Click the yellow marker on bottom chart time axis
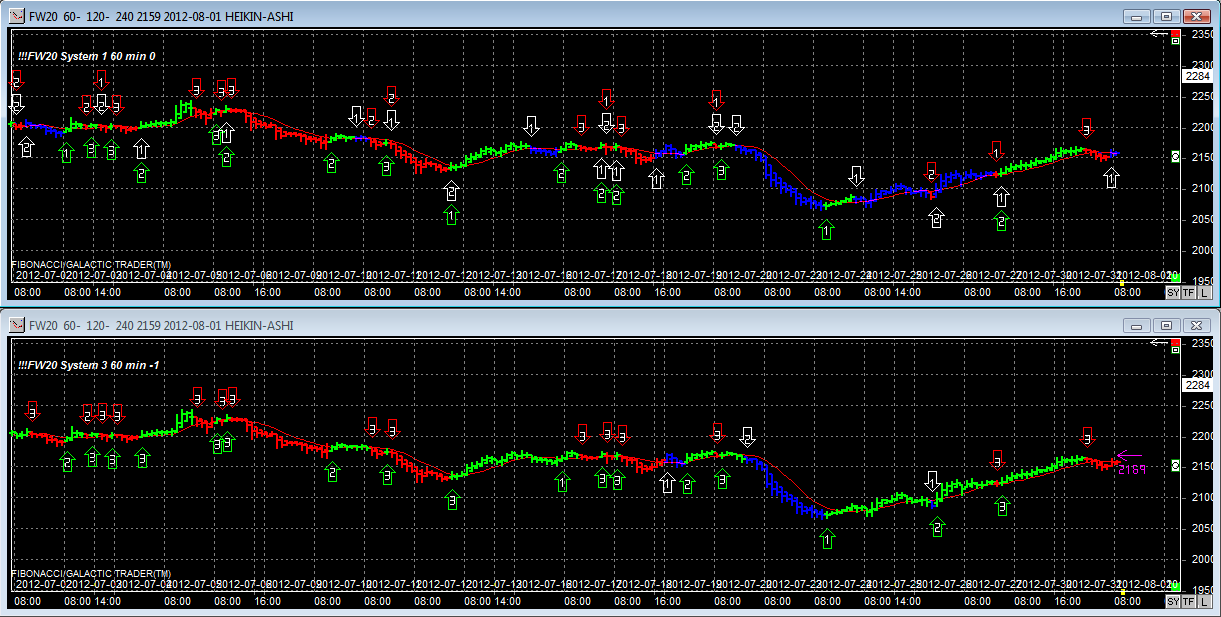Image resolution: width=1221 pixels, height=617 pixels. [1124, 592]
